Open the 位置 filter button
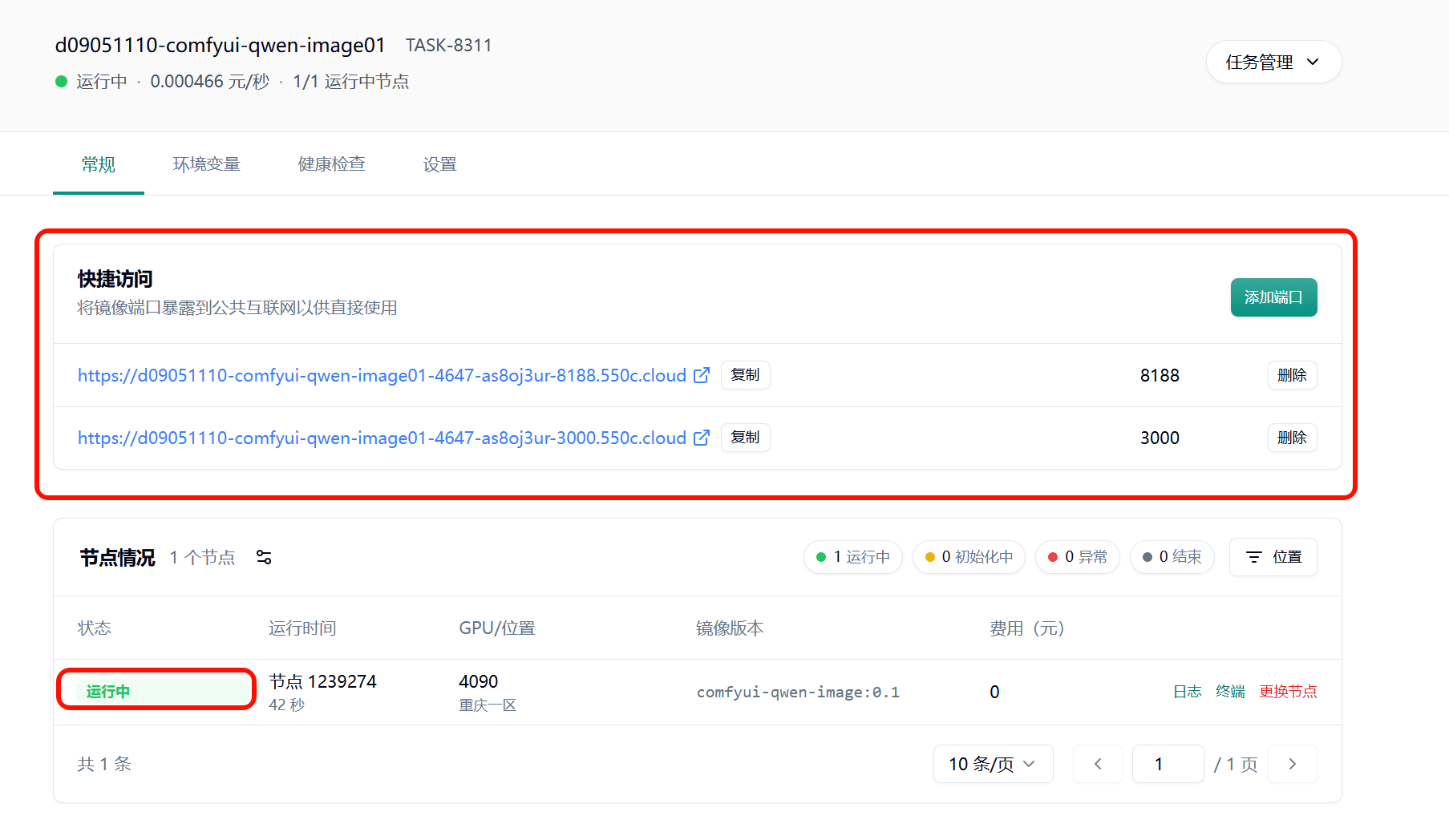1449x840 pixels. click(1273, 557)
